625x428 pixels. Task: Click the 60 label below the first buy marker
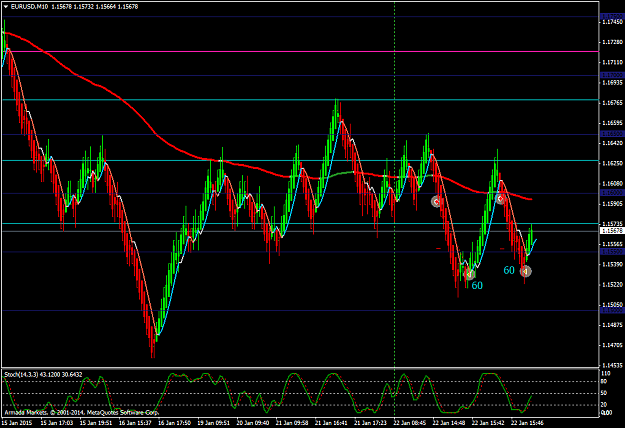pyautogui.click(x=477, y=285)
